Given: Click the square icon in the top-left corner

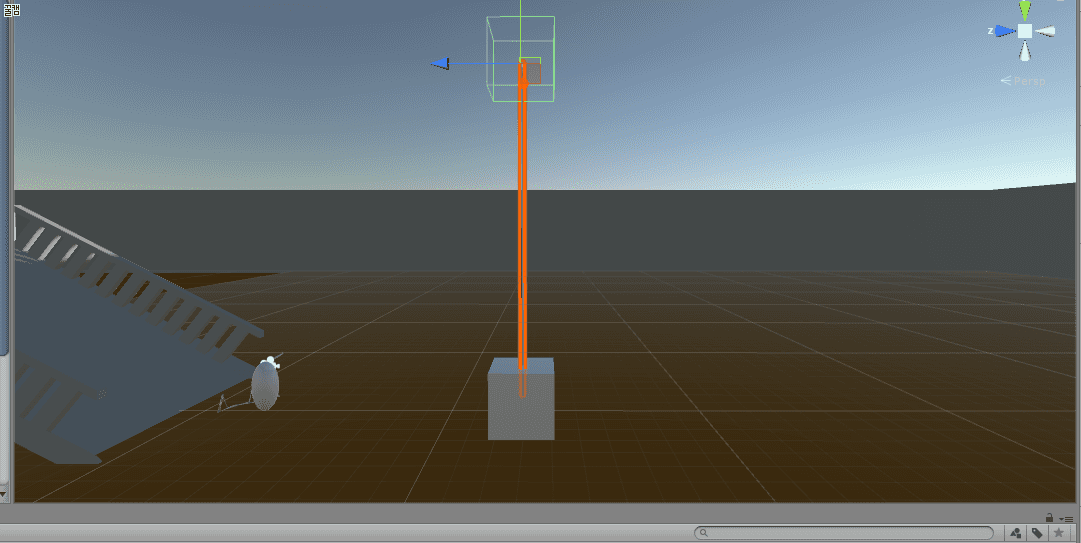Looking at the screenshot, I should [12, 10].
